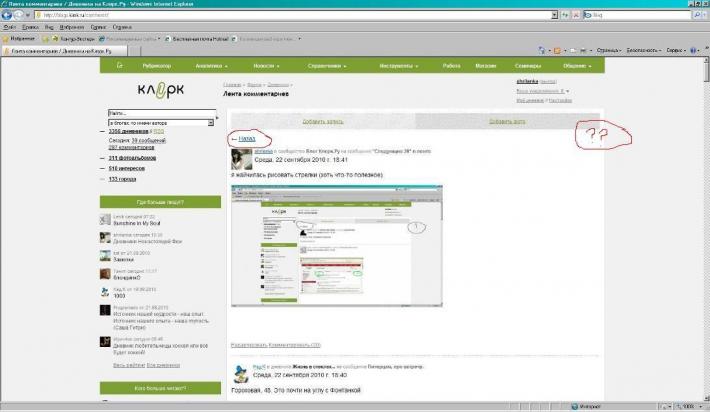Click the Stop loading X icon
710x412 pixels.
pos(576,15)
